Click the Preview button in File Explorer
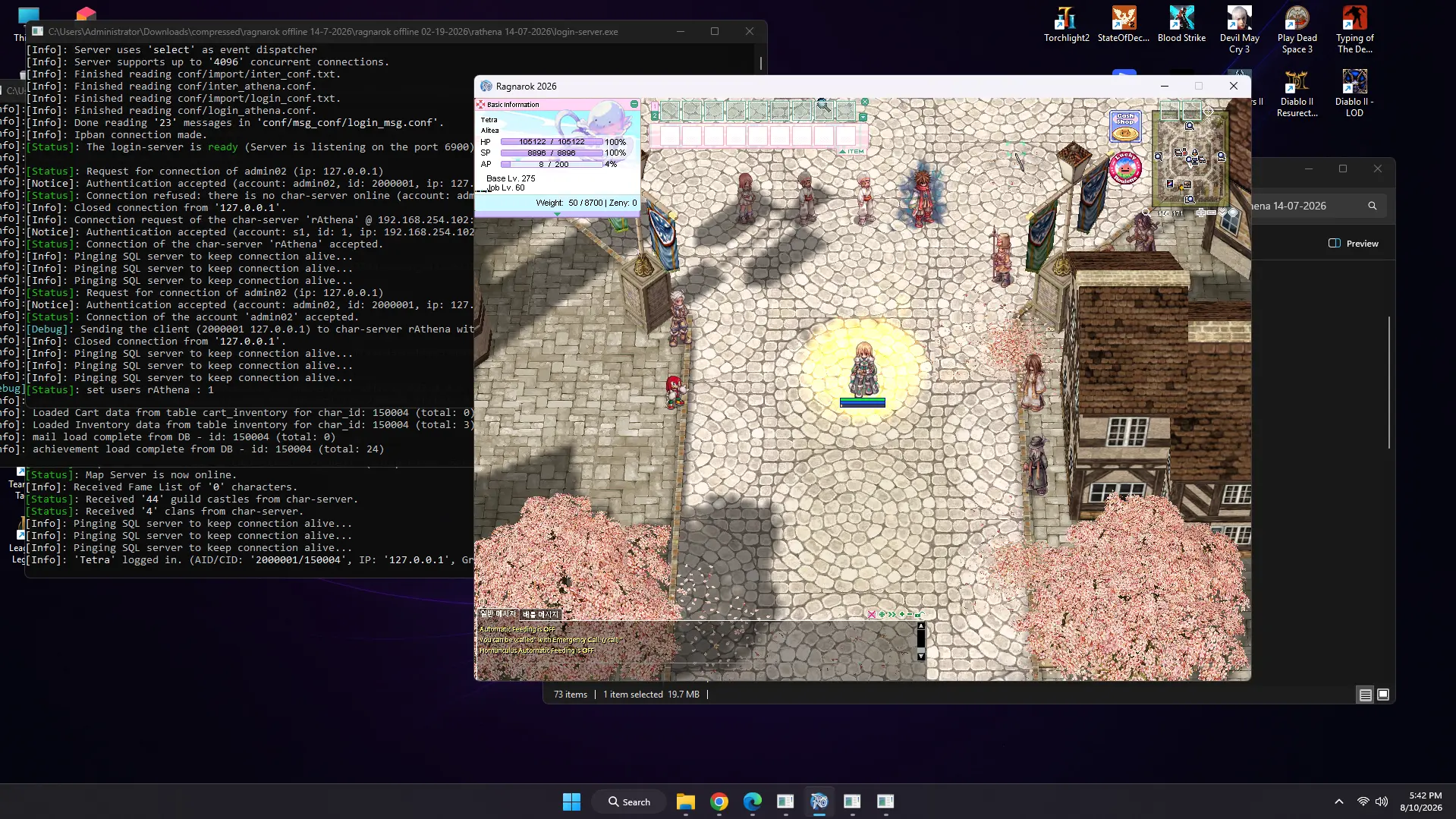 [1354, 244]
